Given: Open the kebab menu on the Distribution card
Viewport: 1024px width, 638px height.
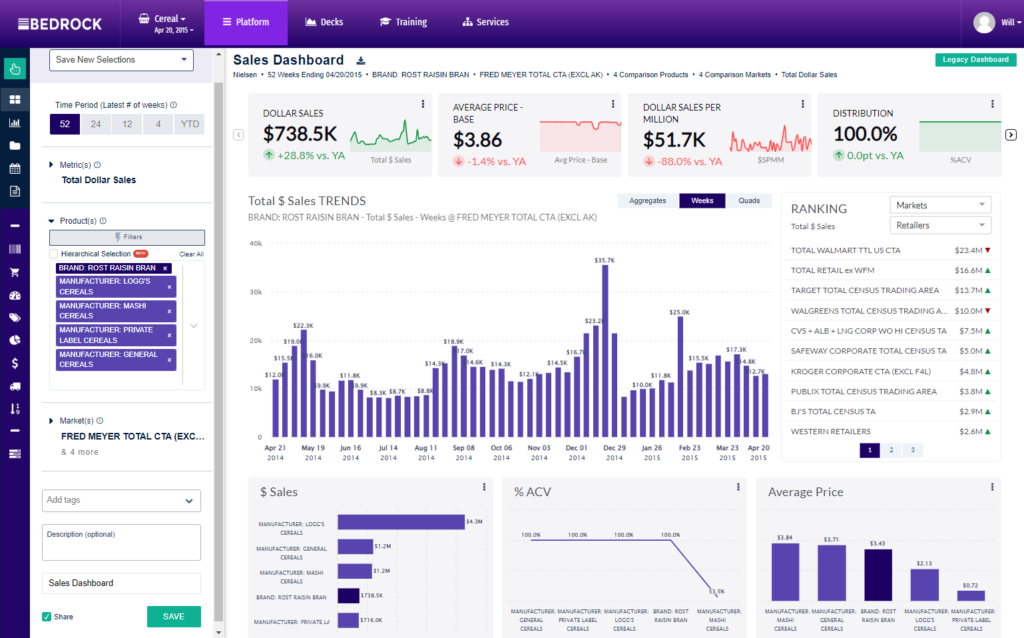Looking at the screenshot, I should (991, 103).
